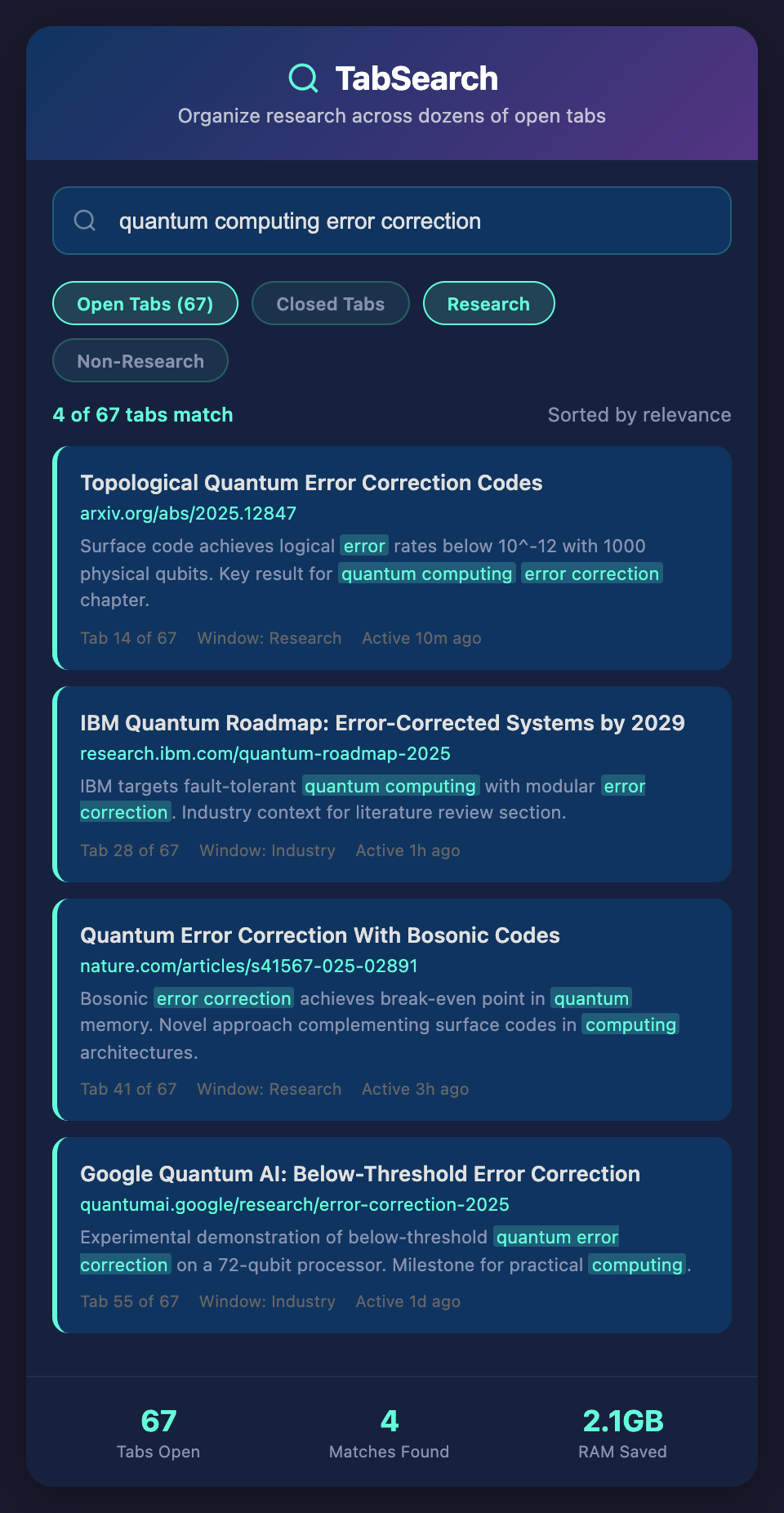The image size is (784, 1513).
Task: Toggle the Research filter chip
Action: coord(488,304)
